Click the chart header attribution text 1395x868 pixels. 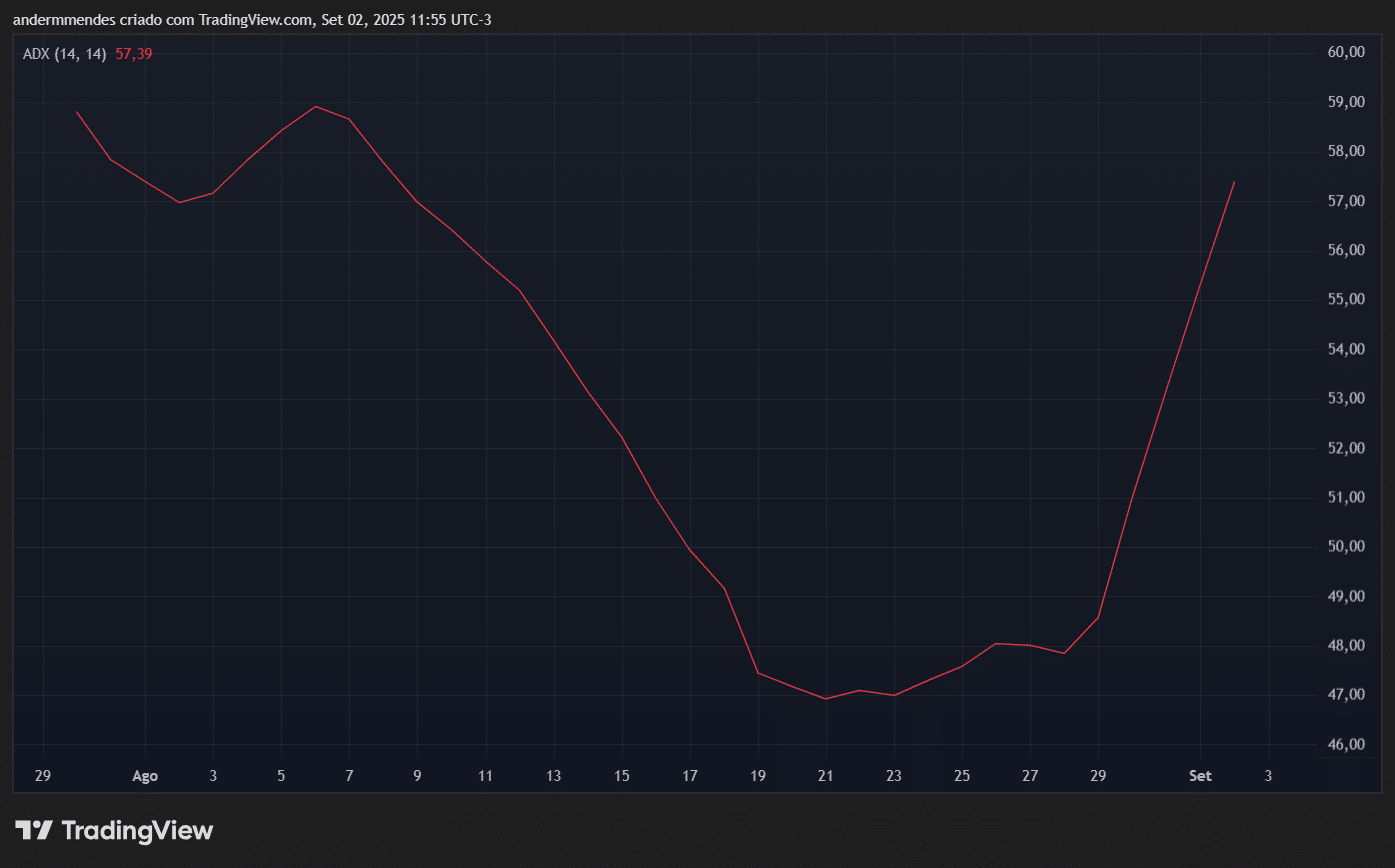[x=251, y=19]
